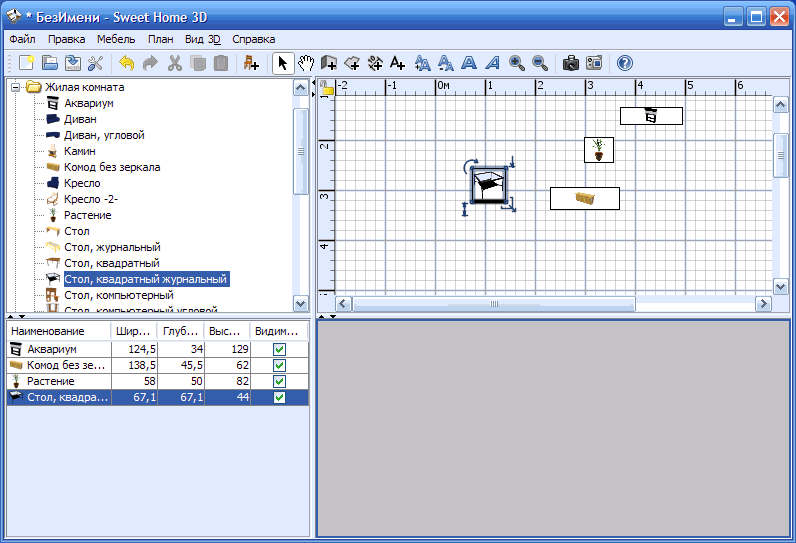Screen dimensions: 796x543
Task: Select the Create walls tool
Action: [x=330, y=63]
